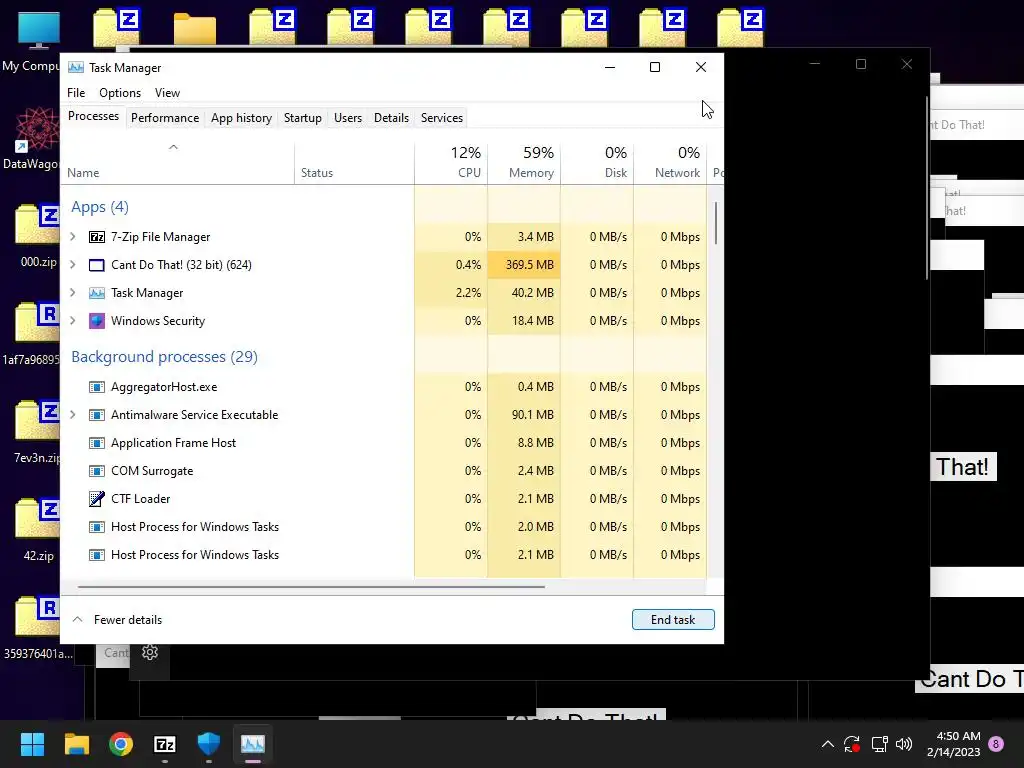The width and height of the screenshot is (1024, 768).
Task: Click the End task button
Action: tap(673, 620)
